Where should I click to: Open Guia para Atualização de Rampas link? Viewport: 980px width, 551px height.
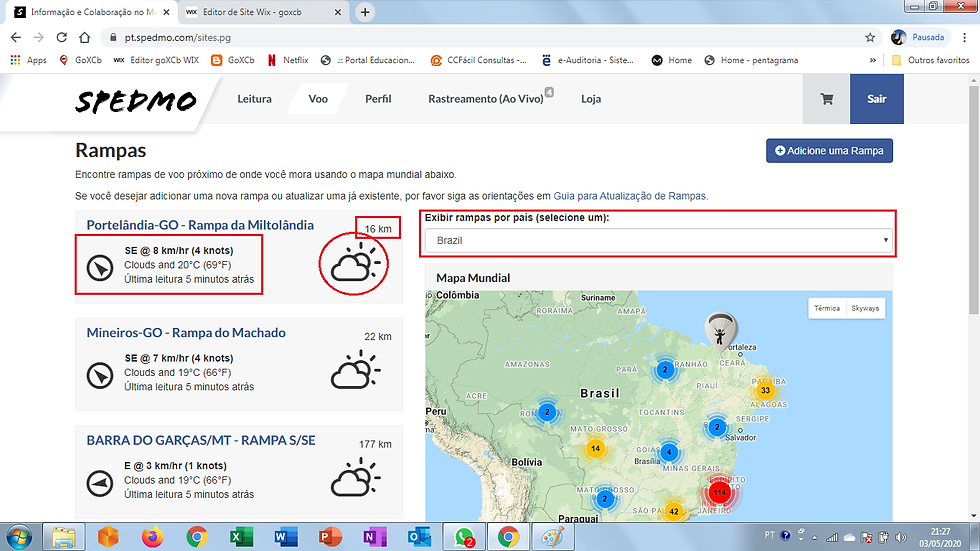pos(631,196)
